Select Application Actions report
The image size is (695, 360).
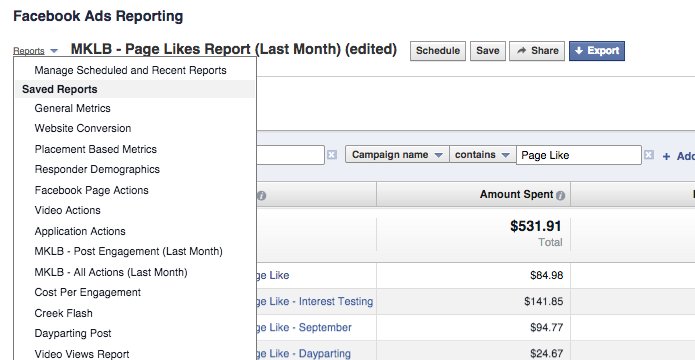pyautogui.click(x=80, y=231)
